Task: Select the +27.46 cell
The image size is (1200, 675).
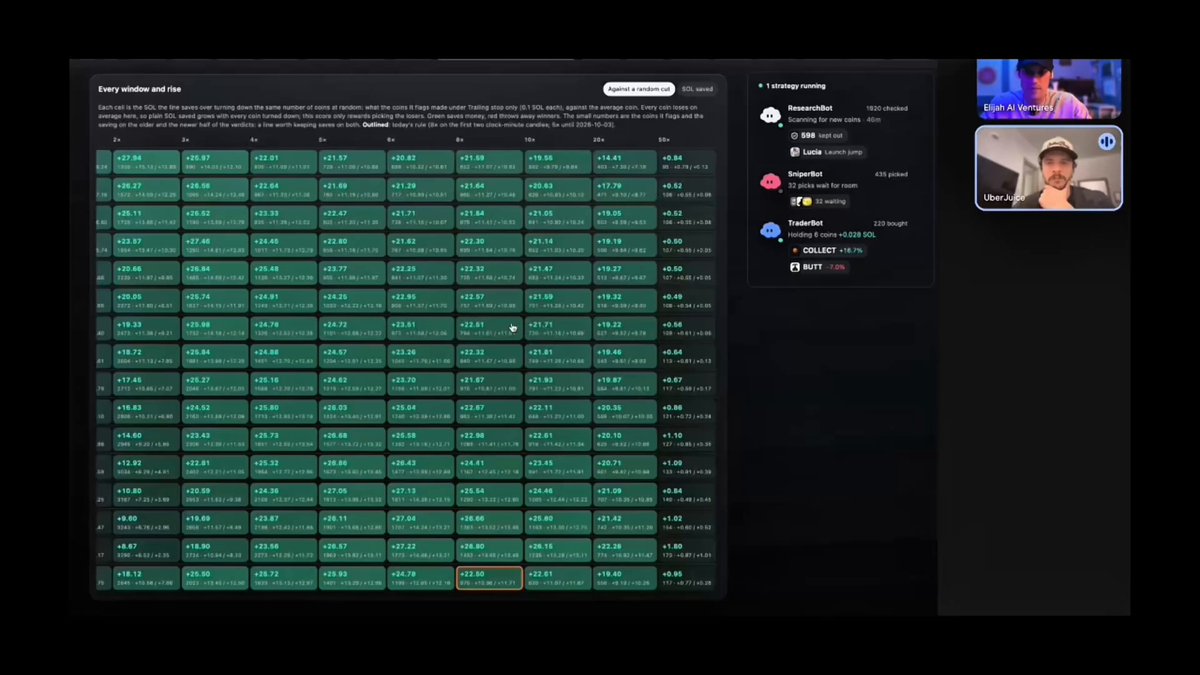Action: (214, 245)
